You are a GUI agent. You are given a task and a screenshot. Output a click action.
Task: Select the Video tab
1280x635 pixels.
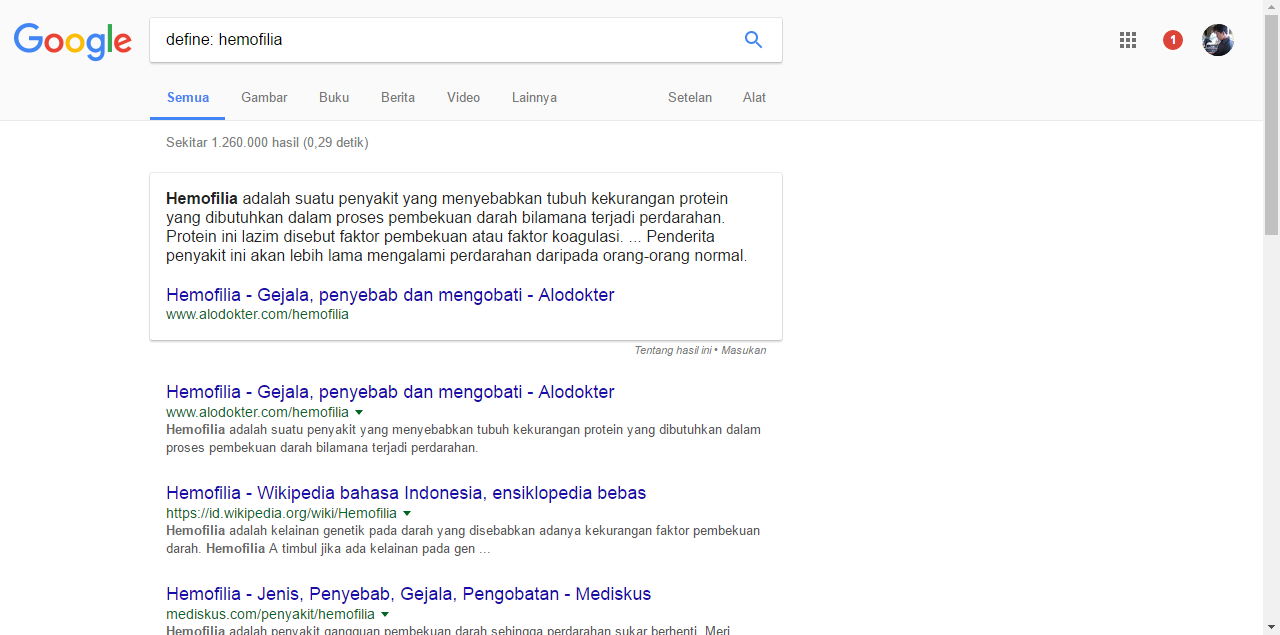[x=463, y=97]
